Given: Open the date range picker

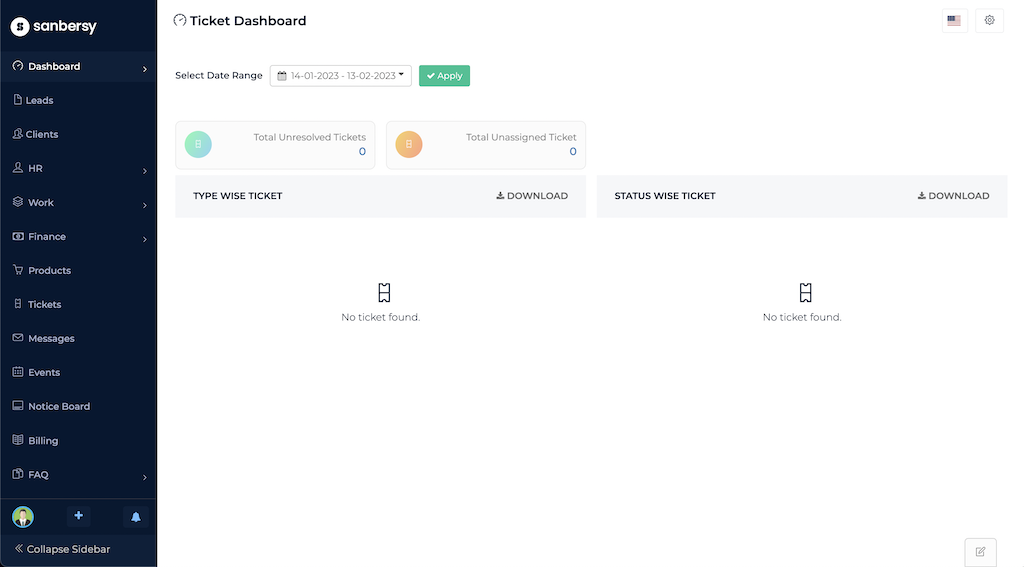Looking at the screenshot, I should tap(341, 76).
